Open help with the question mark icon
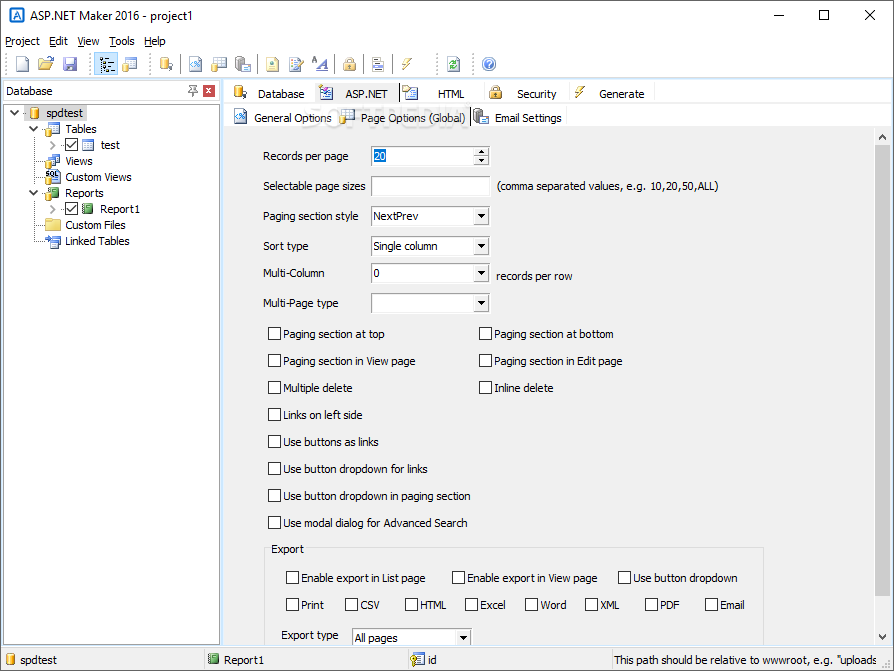 click(489, 64)
